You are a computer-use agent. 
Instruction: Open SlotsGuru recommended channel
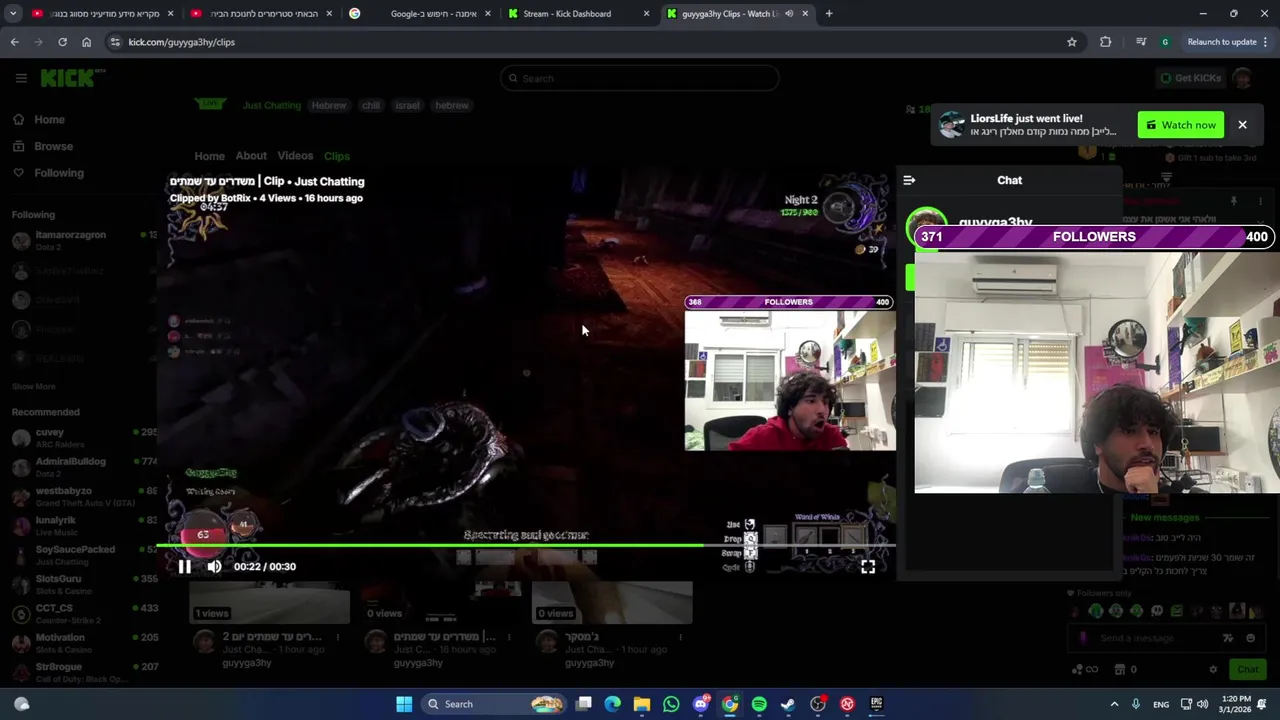coord(80,584)
